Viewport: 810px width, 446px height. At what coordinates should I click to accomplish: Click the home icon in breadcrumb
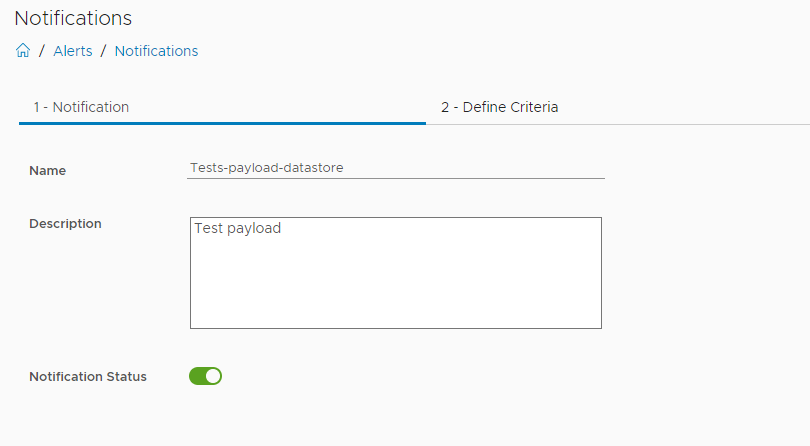[23, 51]
